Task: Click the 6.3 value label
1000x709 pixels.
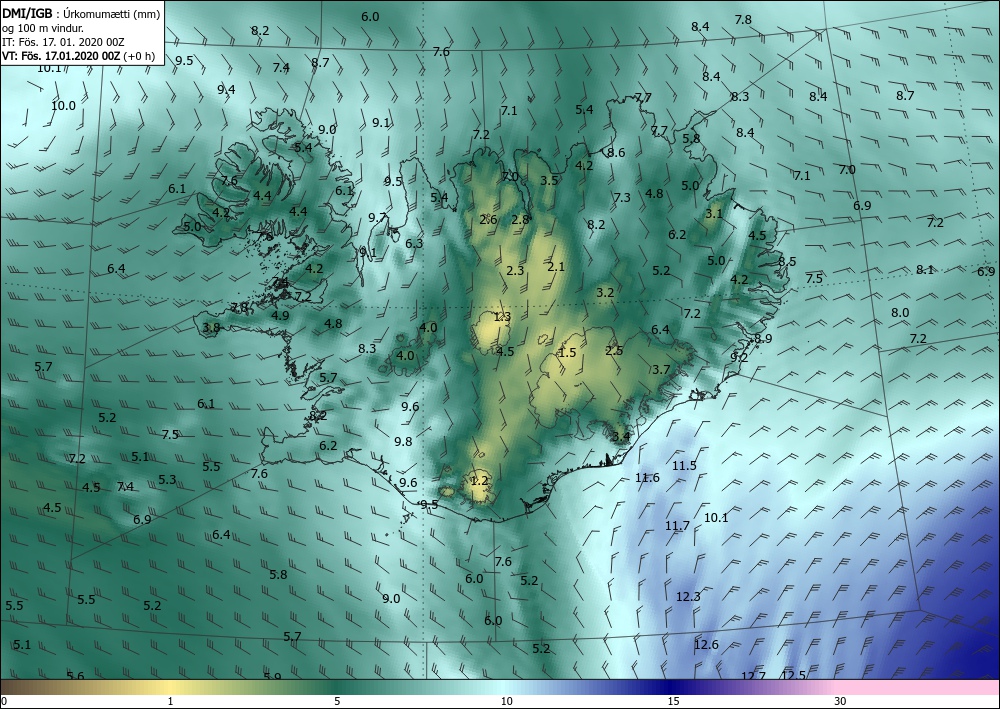Action: click(414, 243)
